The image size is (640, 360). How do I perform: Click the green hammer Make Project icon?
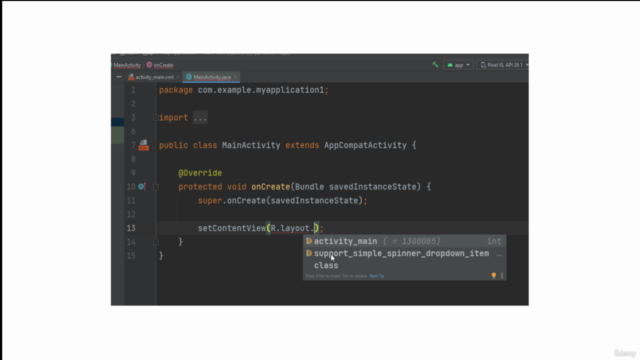tap(435, 65)
